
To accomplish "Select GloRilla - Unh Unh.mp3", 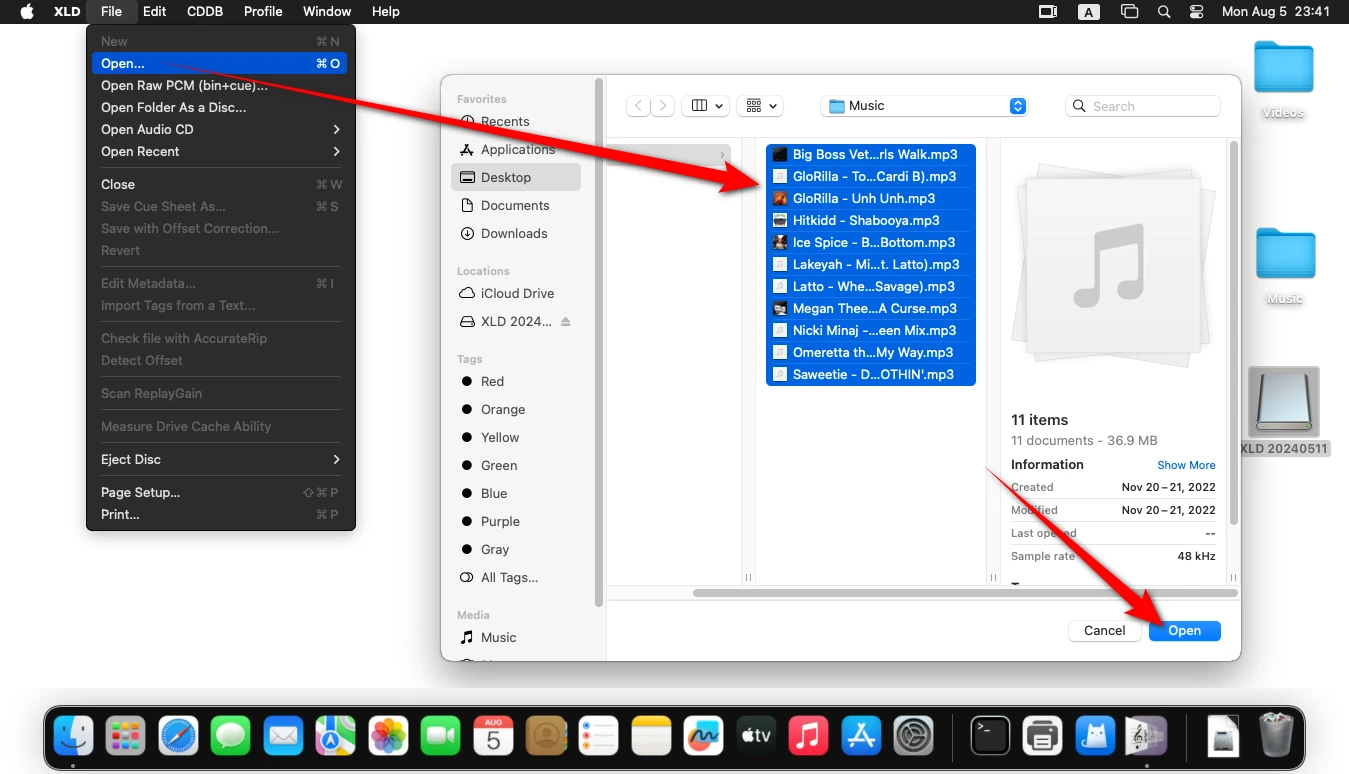I will [870, 199].
